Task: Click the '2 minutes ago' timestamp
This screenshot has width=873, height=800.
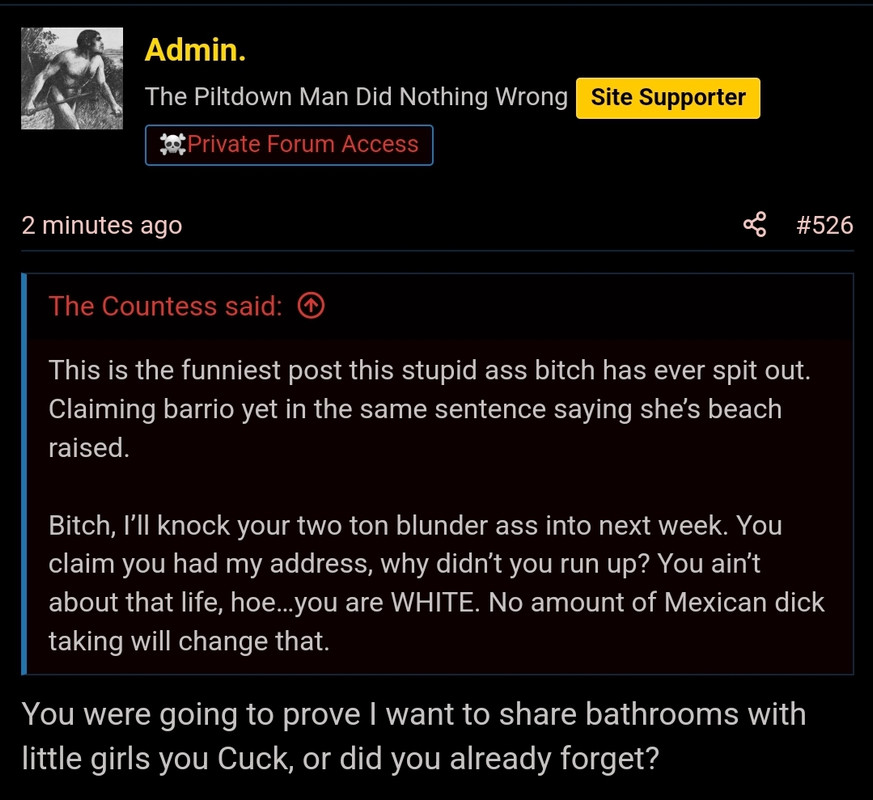Action: pos(102,225)
